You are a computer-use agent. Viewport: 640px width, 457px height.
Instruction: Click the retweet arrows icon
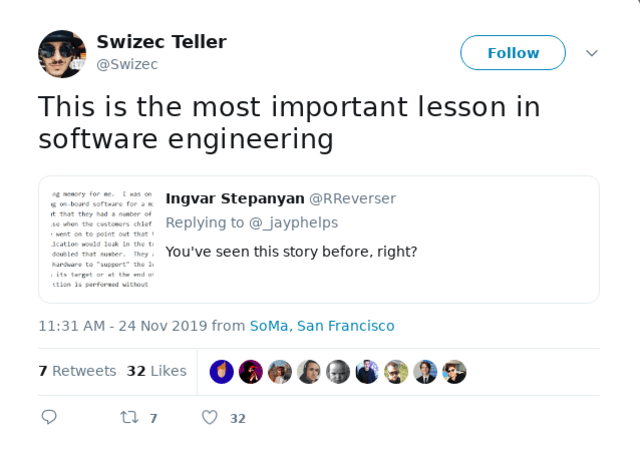point(129,417)
